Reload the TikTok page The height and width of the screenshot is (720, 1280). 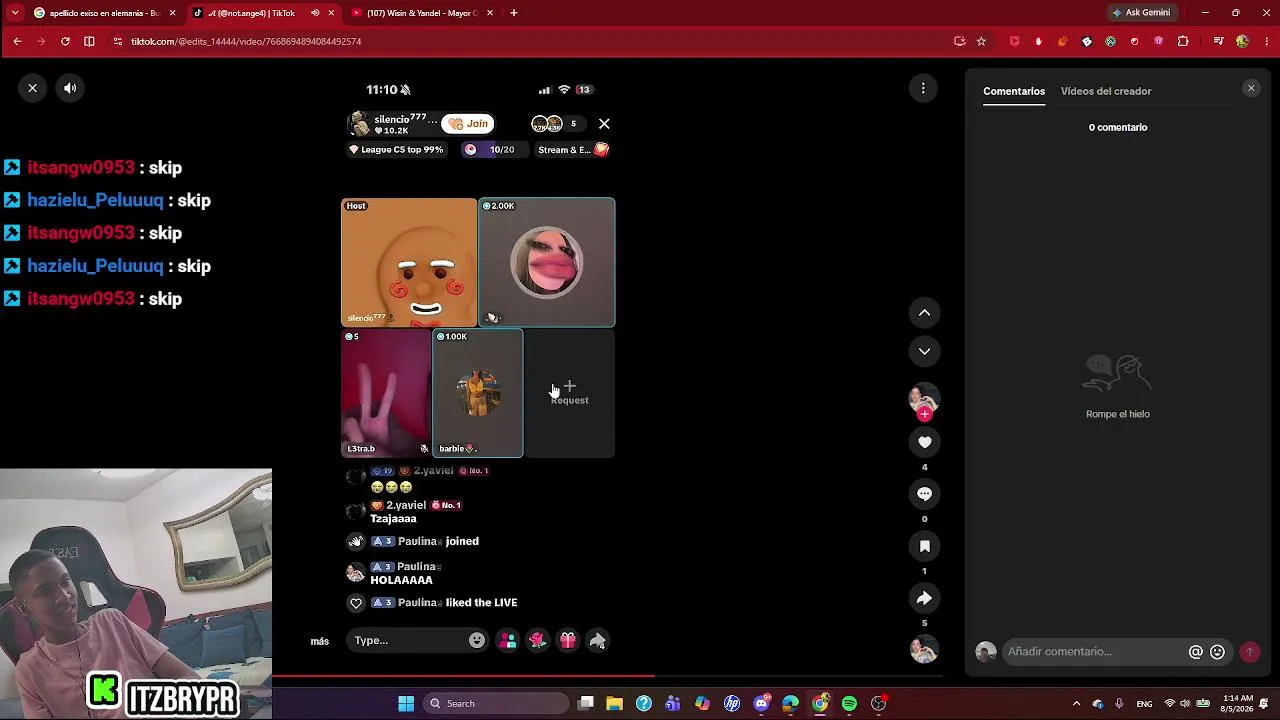coord(65,41)
